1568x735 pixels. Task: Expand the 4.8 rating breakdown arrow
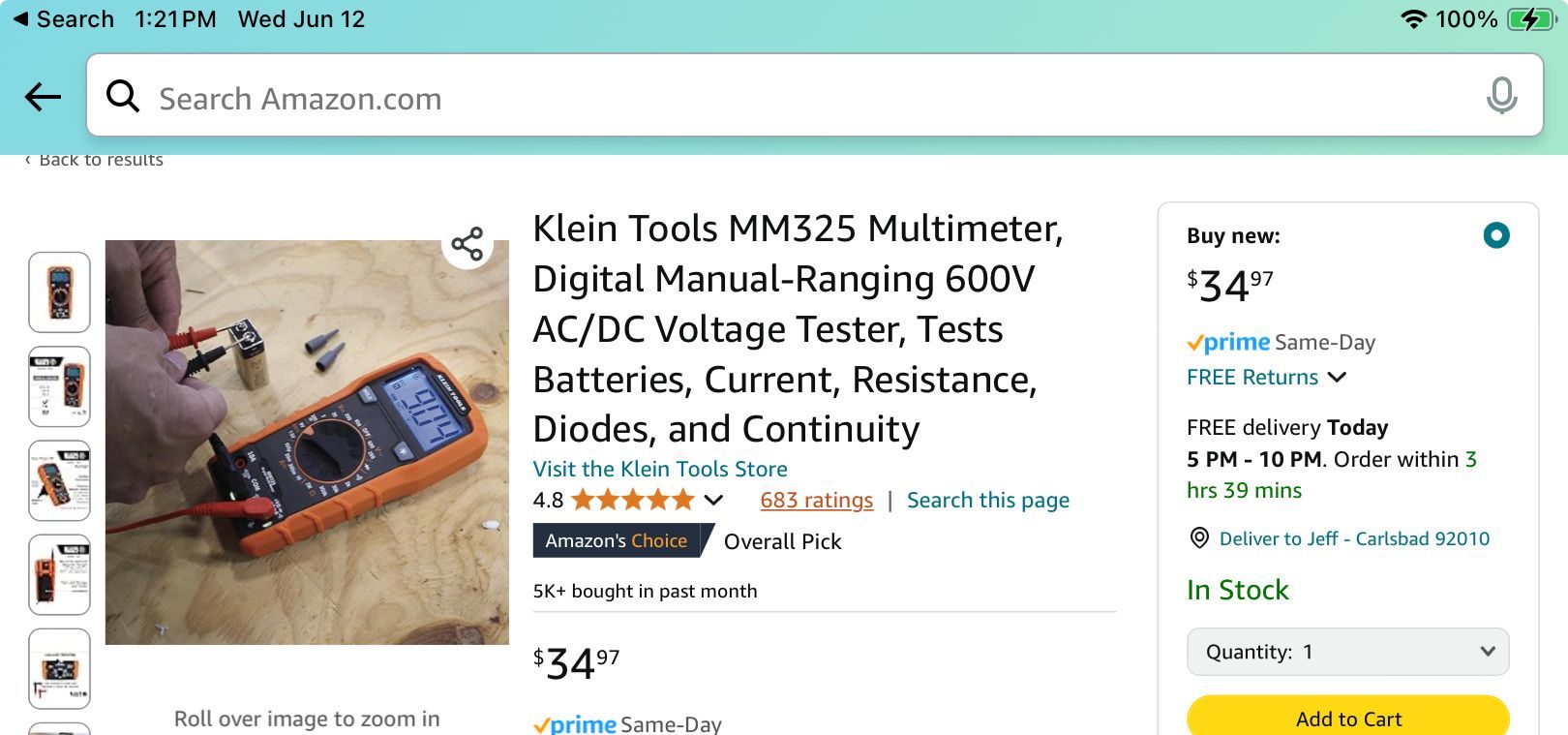tap(713, 501)
